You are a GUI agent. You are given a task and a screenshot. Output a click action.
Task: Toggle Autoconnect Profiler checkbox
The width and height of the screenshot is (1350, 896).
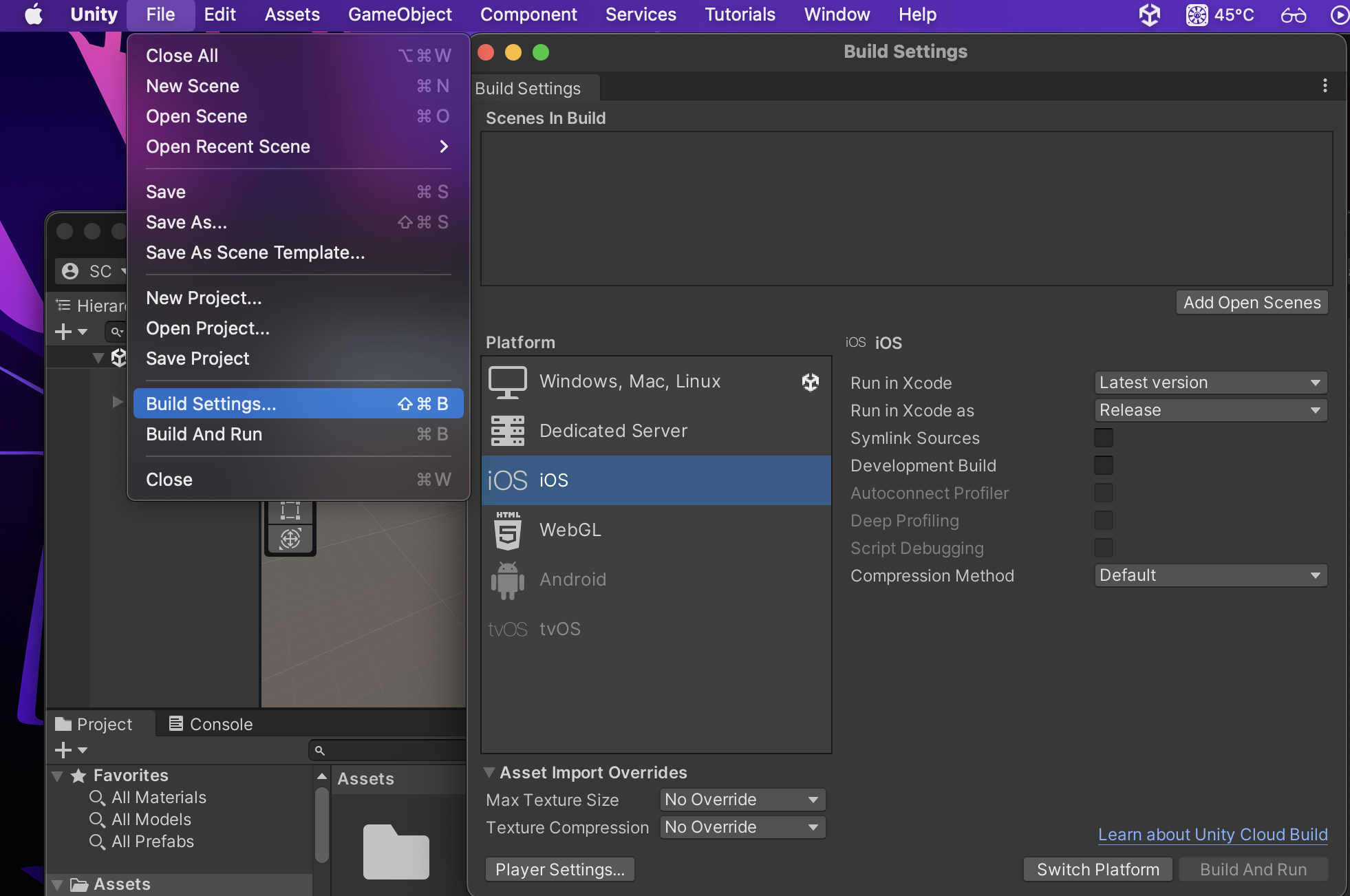[1104, 493]
